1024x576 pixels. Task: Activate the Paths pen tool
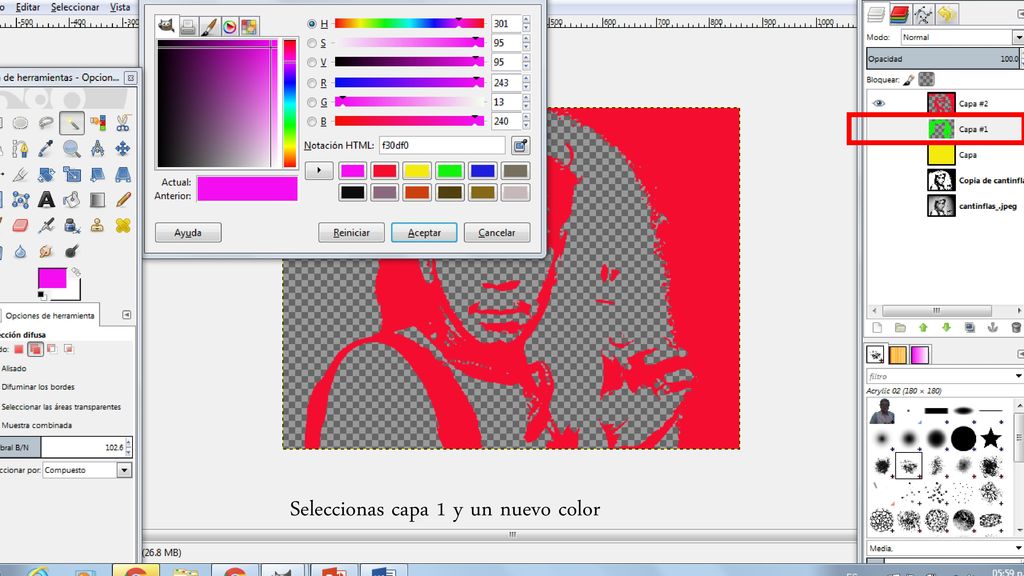[x=20, y=149]
